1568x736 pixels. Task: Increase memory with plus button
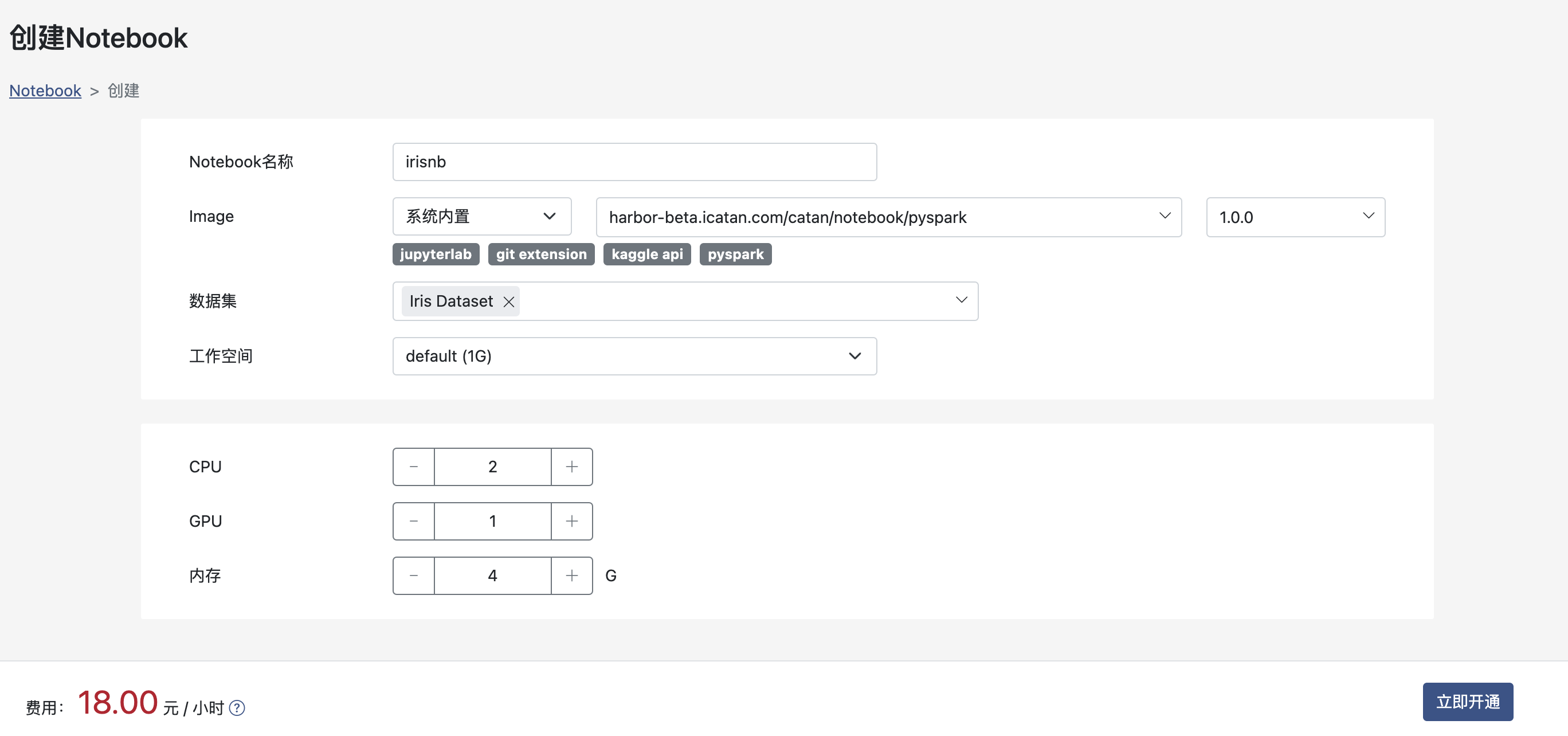tap(571, 576)
